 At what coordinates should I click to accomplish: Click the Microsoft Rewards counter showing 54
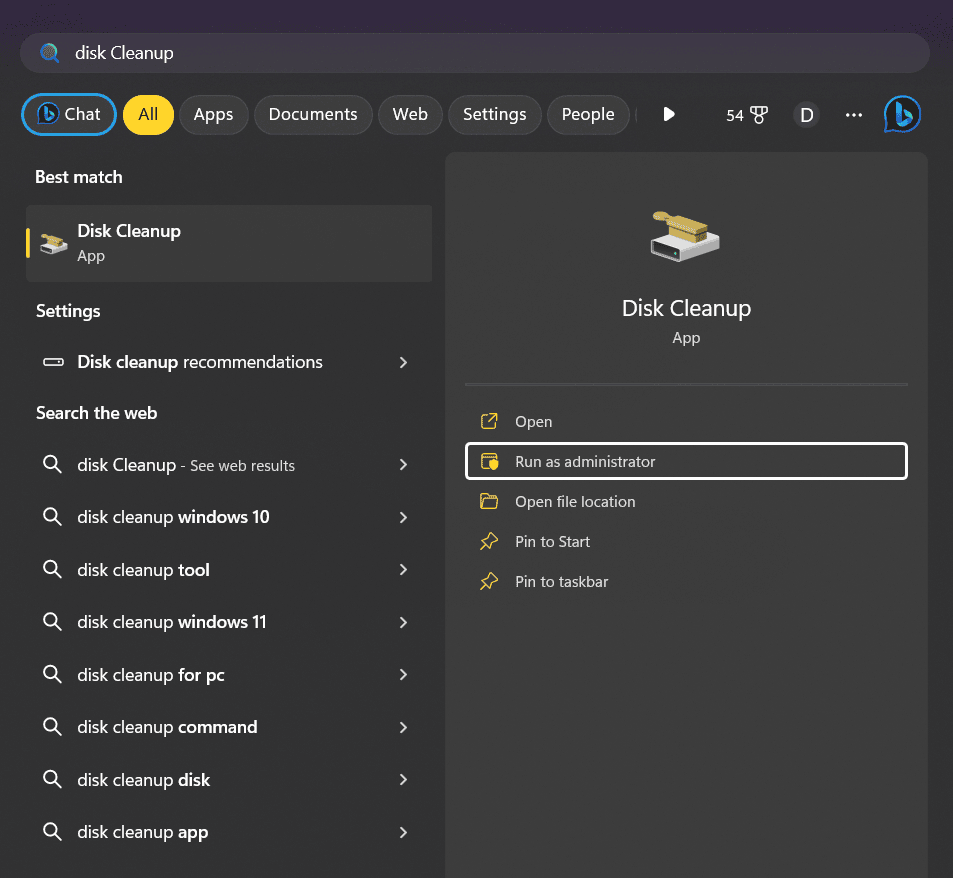pyautogui.click(x=746, y=114)
